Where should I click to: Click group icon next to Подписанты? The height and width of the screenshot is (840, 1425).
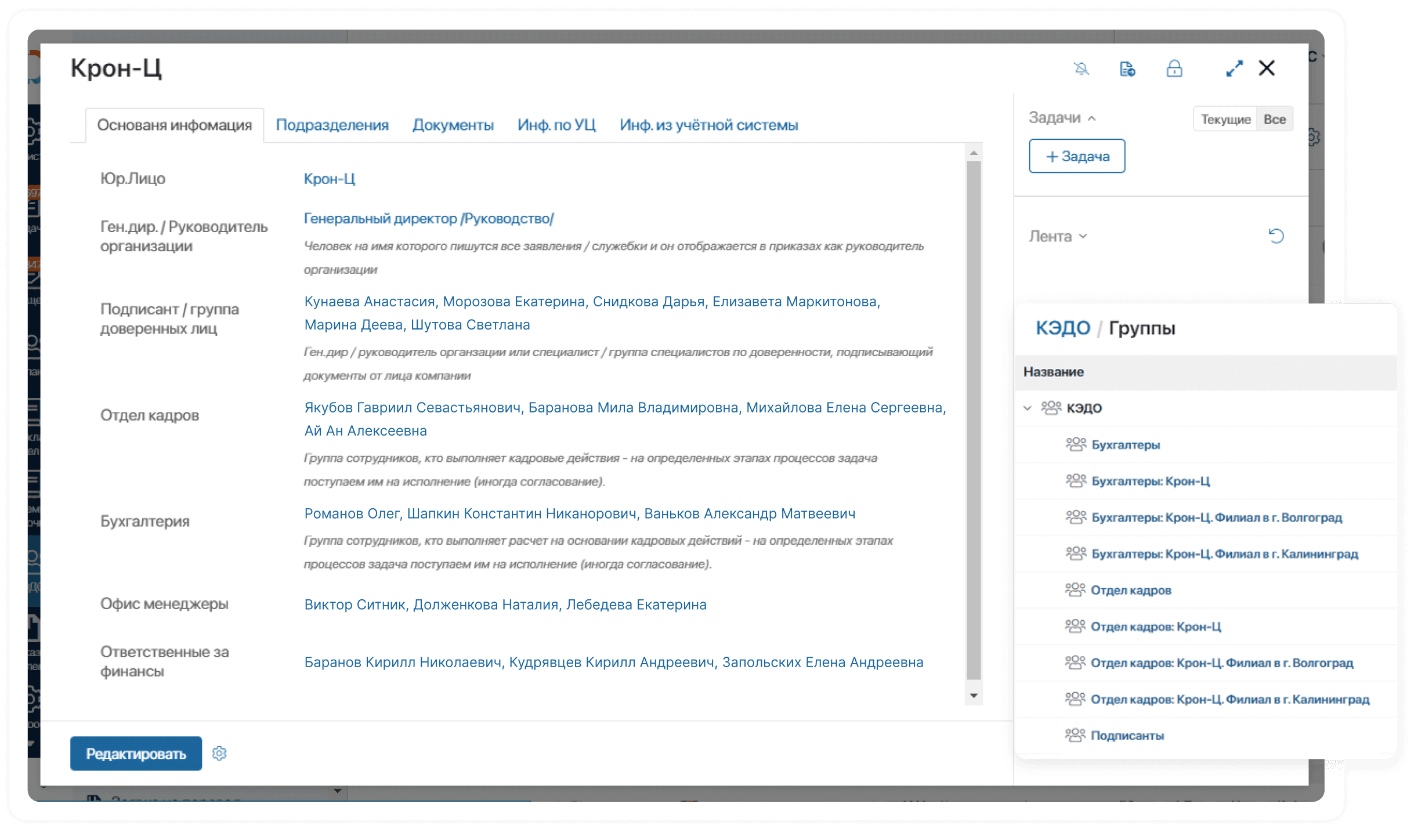tap(1075, 735)
